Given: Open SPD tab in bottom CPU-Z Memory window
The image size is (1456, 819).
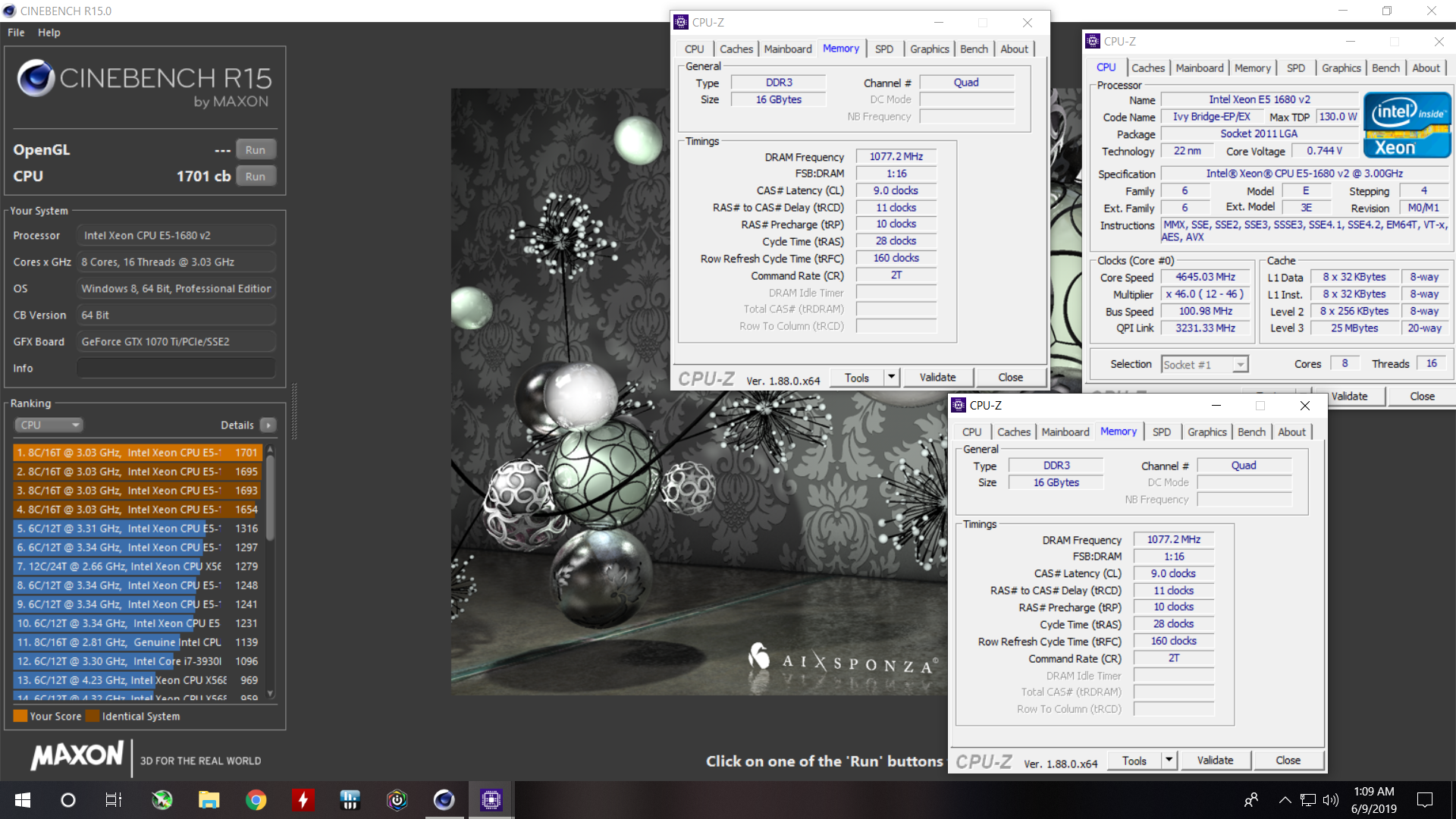Looking at the screenshot, I should 1161,431.
